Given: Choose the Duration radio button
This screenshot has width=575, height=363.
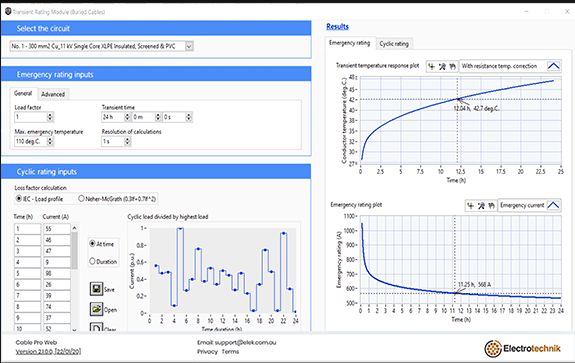Looking at the screenshot, I should (92, 261).
